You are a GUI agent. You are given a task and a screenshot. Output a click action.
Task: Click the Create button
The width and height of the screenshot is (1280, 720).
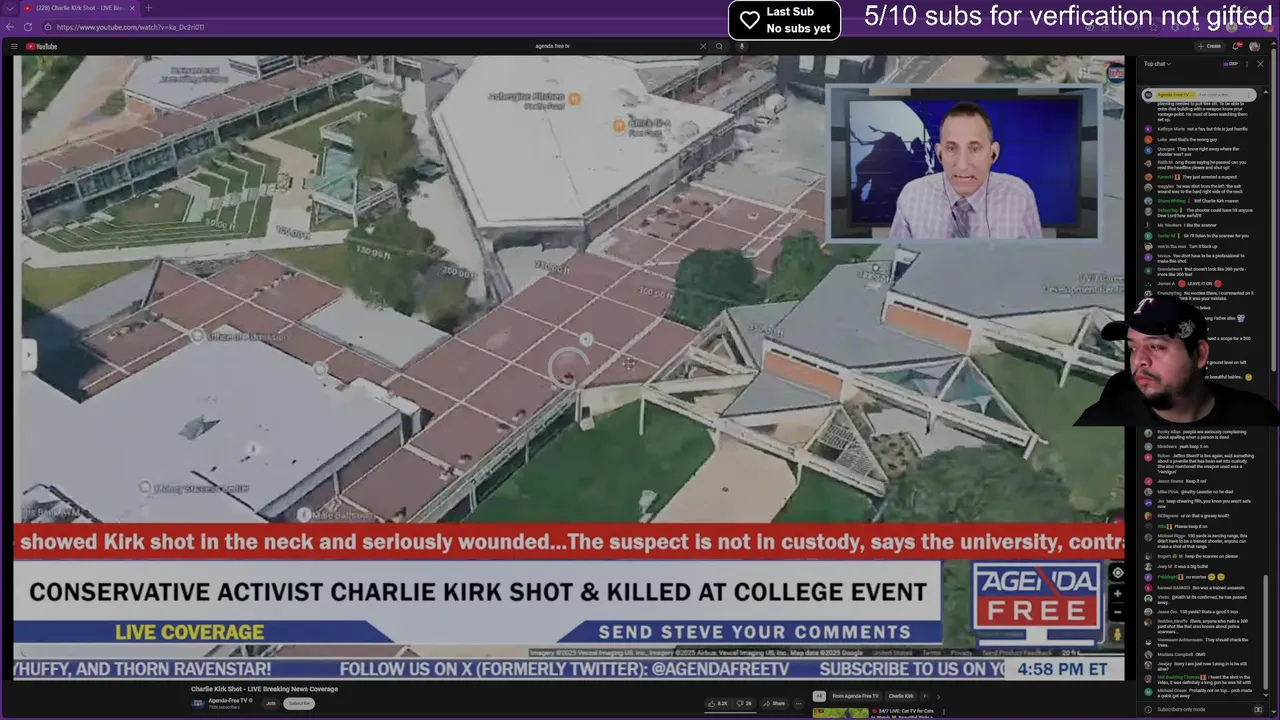coord(1210,46)
